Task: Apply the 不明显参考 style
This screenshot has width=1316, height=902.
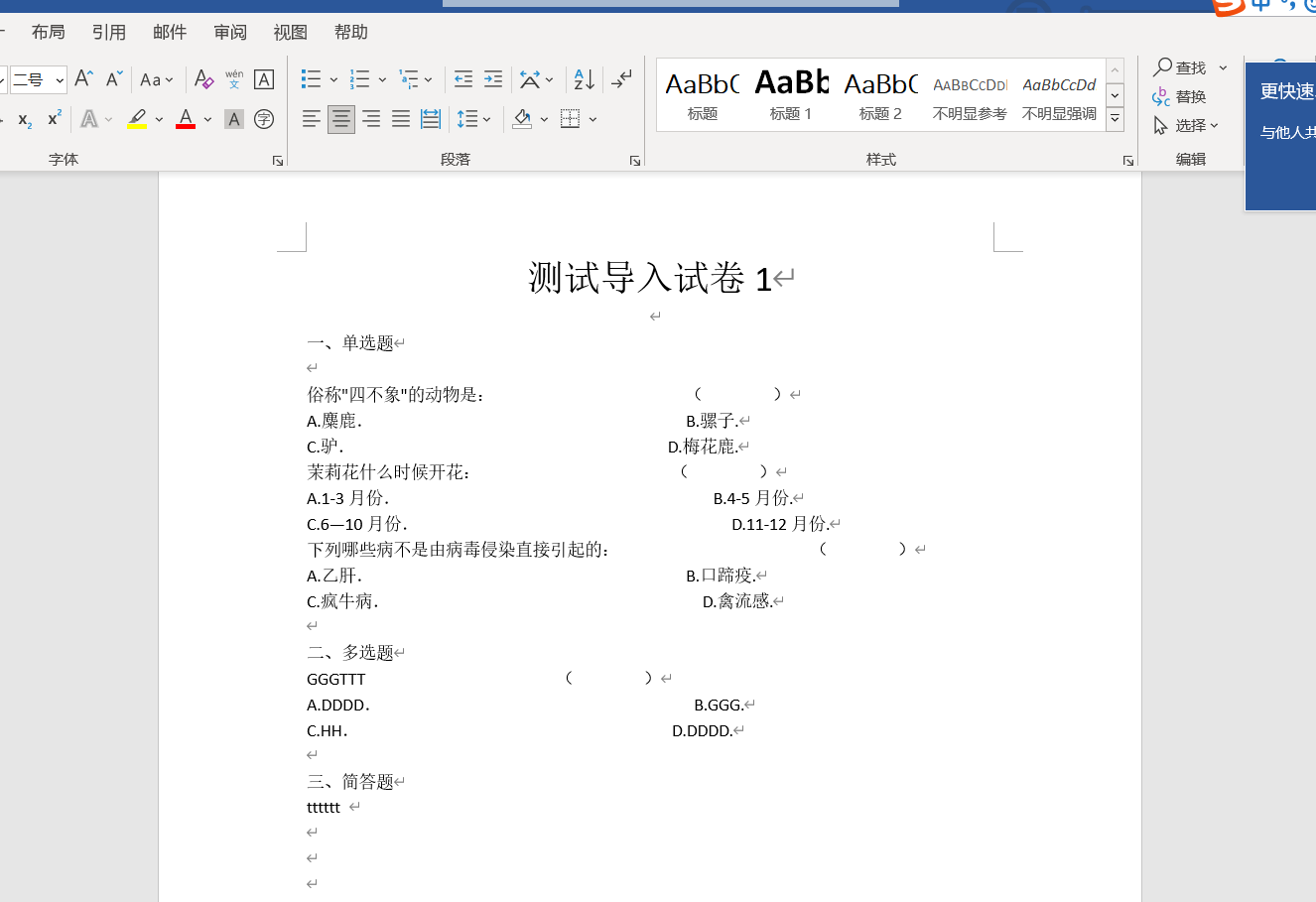Action: 970,95
